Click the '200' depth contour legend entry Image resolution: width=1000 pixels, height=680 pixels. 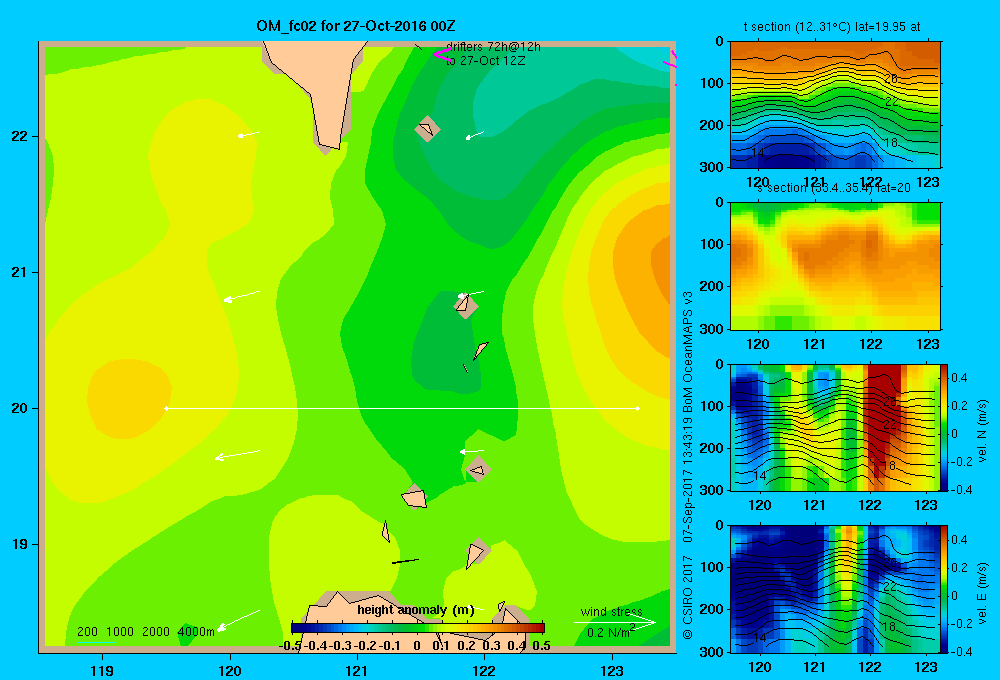coord(87,632)
